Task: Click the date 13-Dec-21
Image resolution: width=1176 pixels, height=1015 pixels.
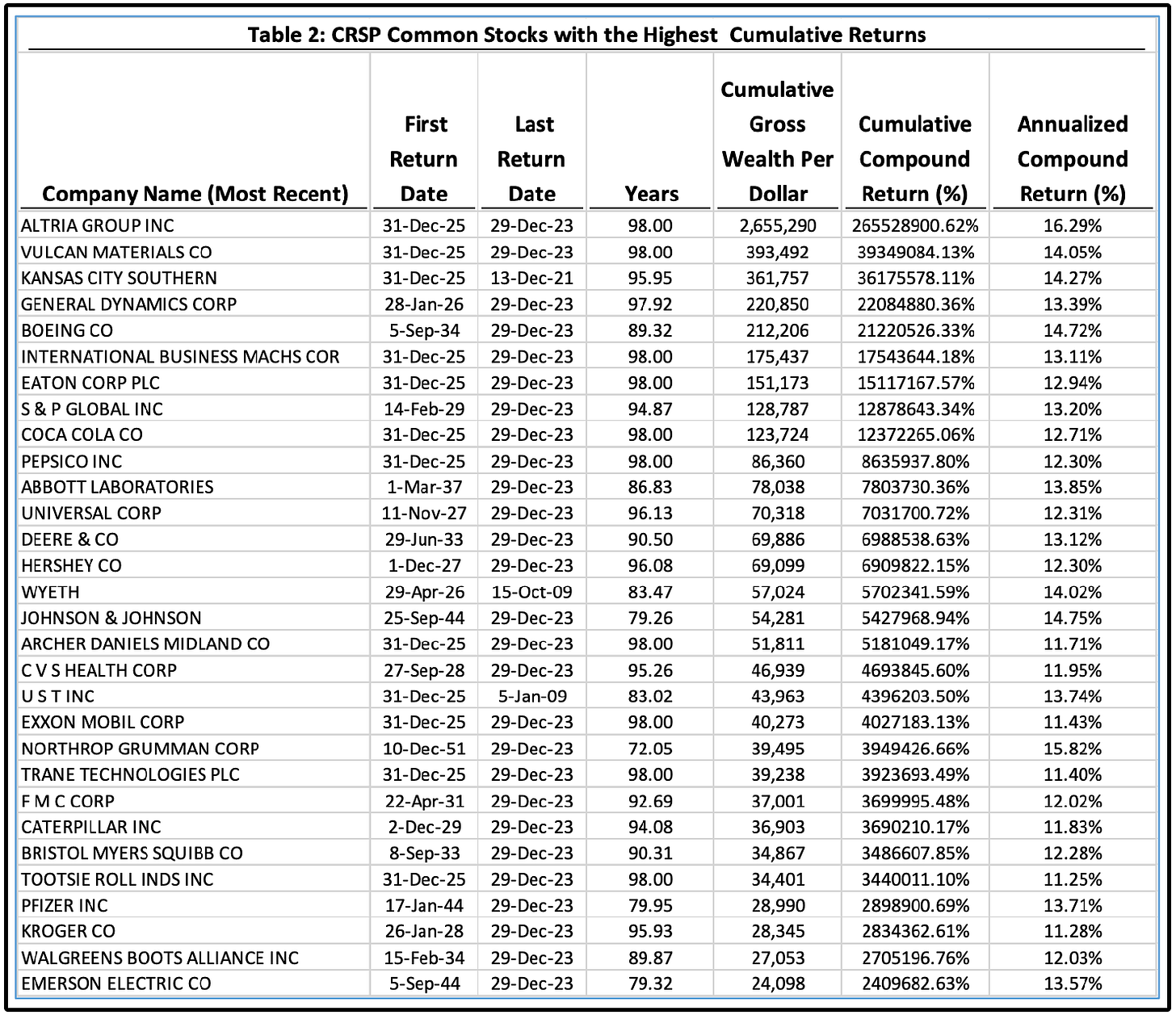Action: [x=531, y=278]
